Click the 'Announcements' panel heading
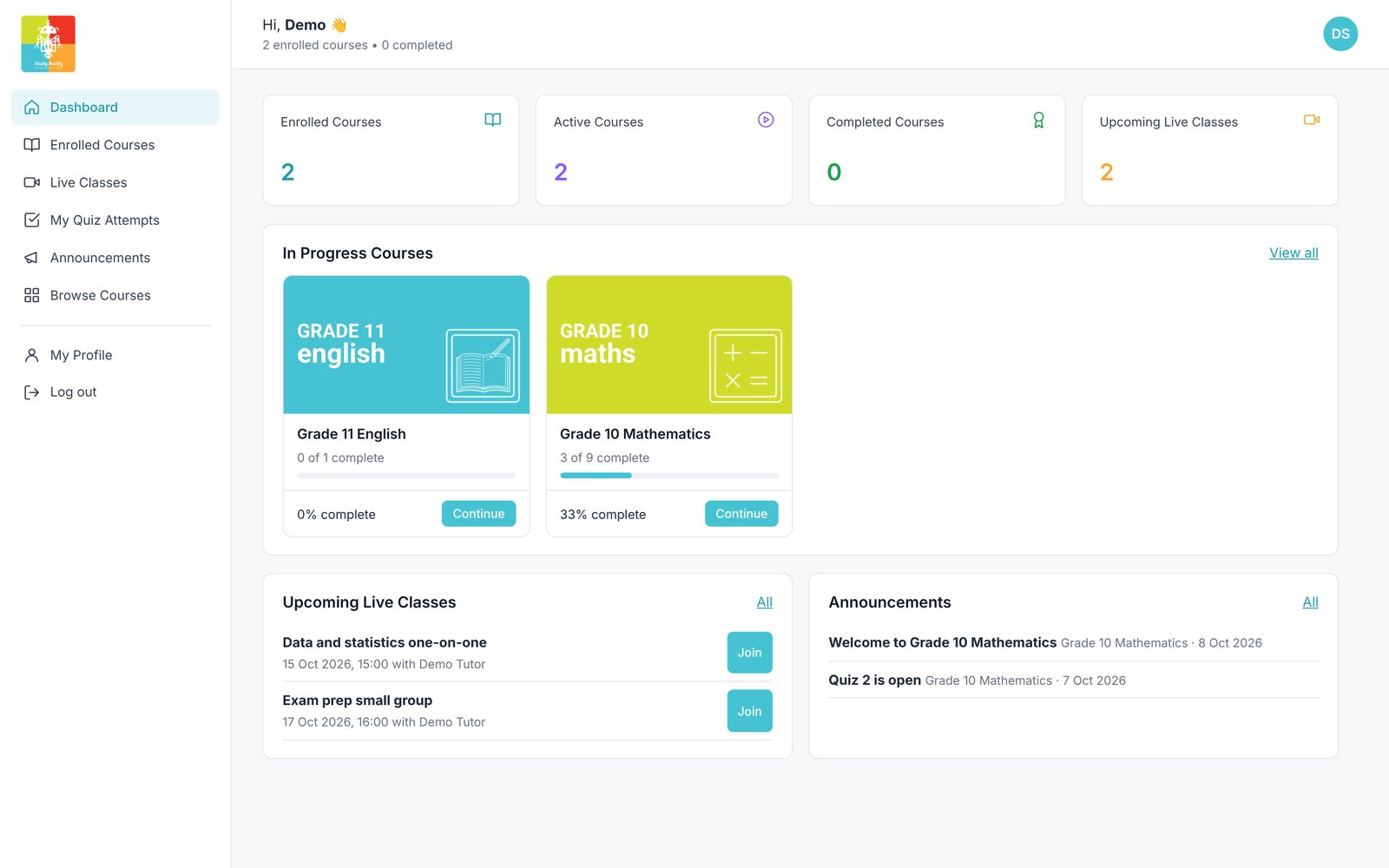 [x=890, y=602]
